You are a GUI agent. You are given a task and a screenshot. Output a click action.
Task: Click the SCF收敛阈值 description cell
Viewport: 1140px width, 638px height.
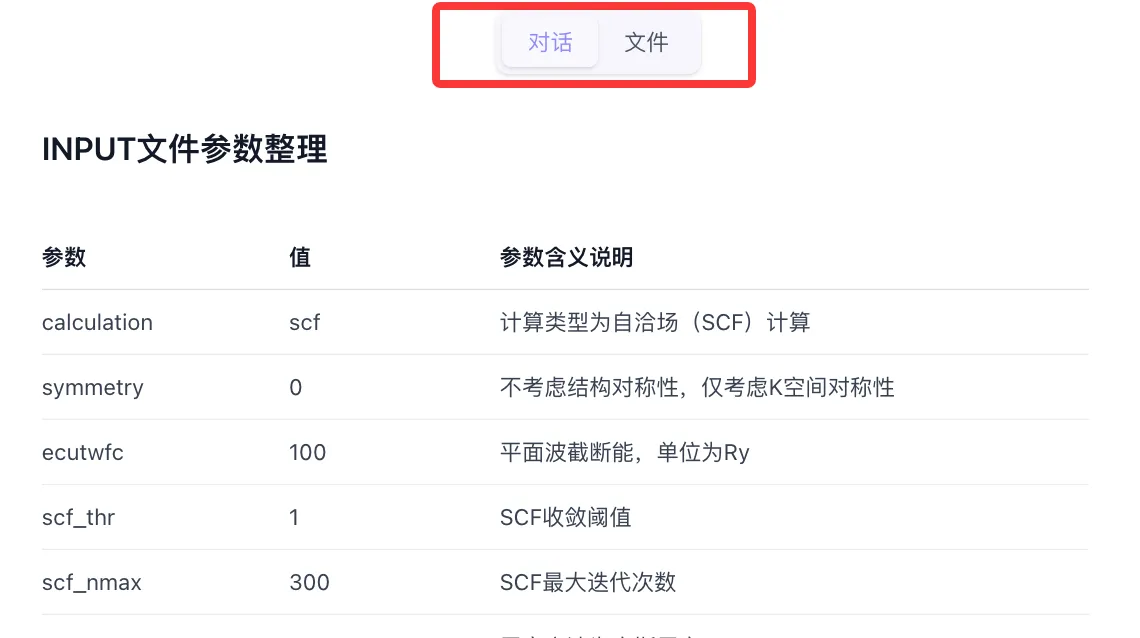566,517
